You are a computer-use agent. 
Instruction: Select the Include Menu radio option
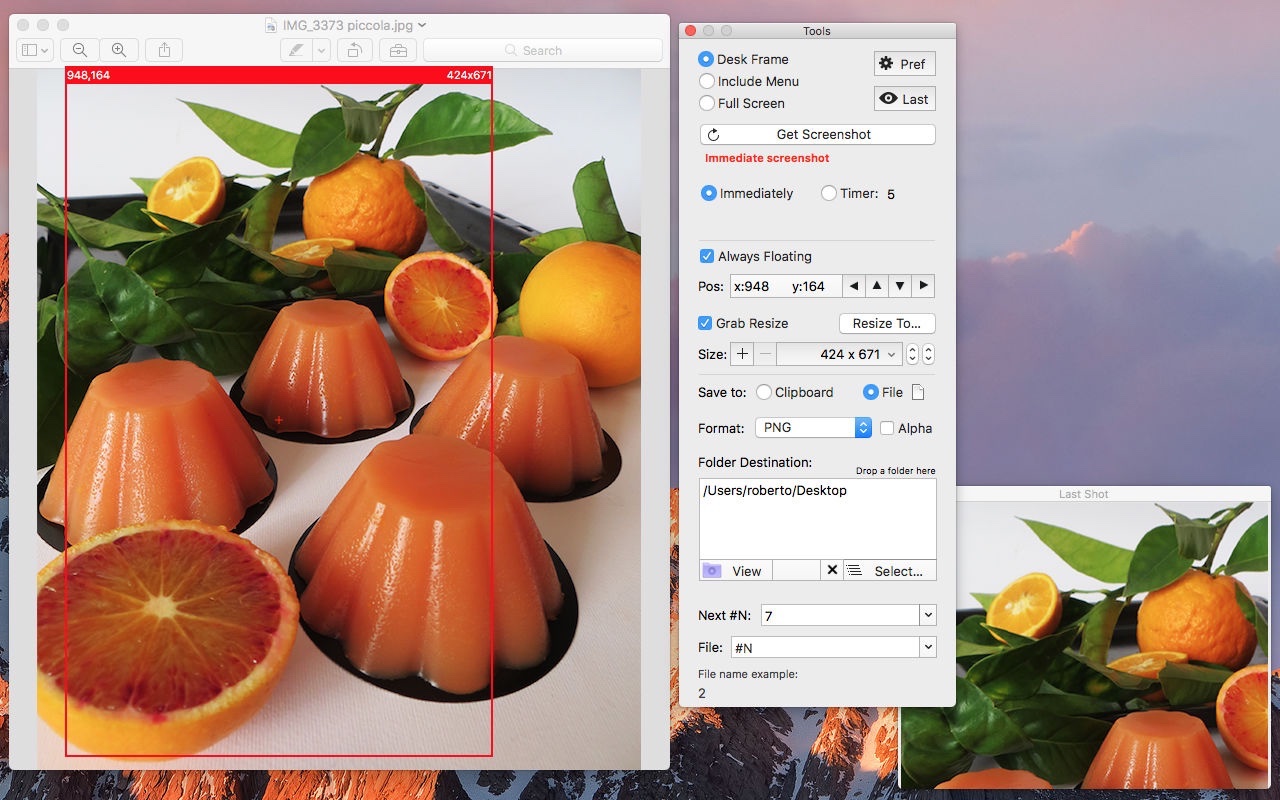point(707,81)
